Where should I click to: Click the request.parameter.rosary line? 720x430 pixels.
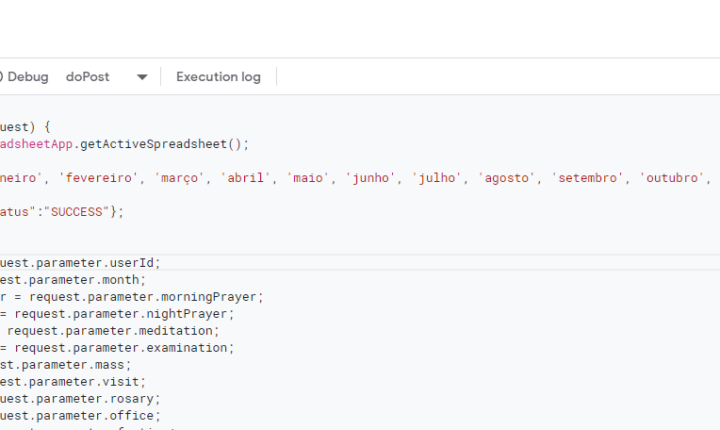point(80,399)
